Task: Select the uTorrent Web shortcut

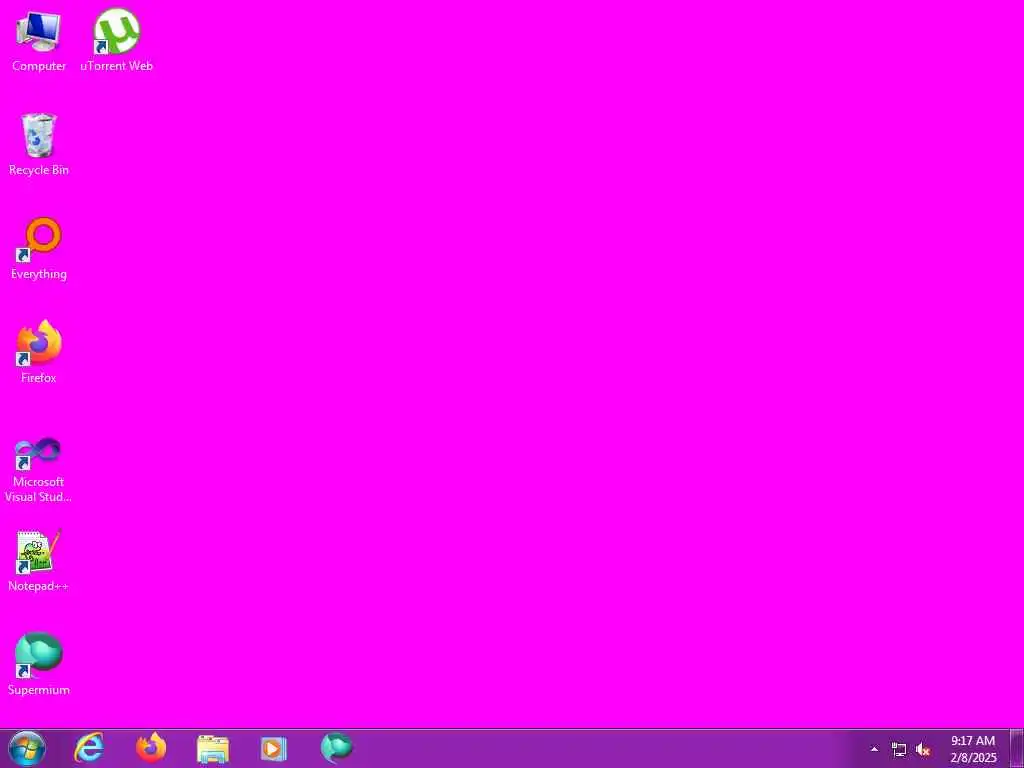Action: click(x=116, y=40)
